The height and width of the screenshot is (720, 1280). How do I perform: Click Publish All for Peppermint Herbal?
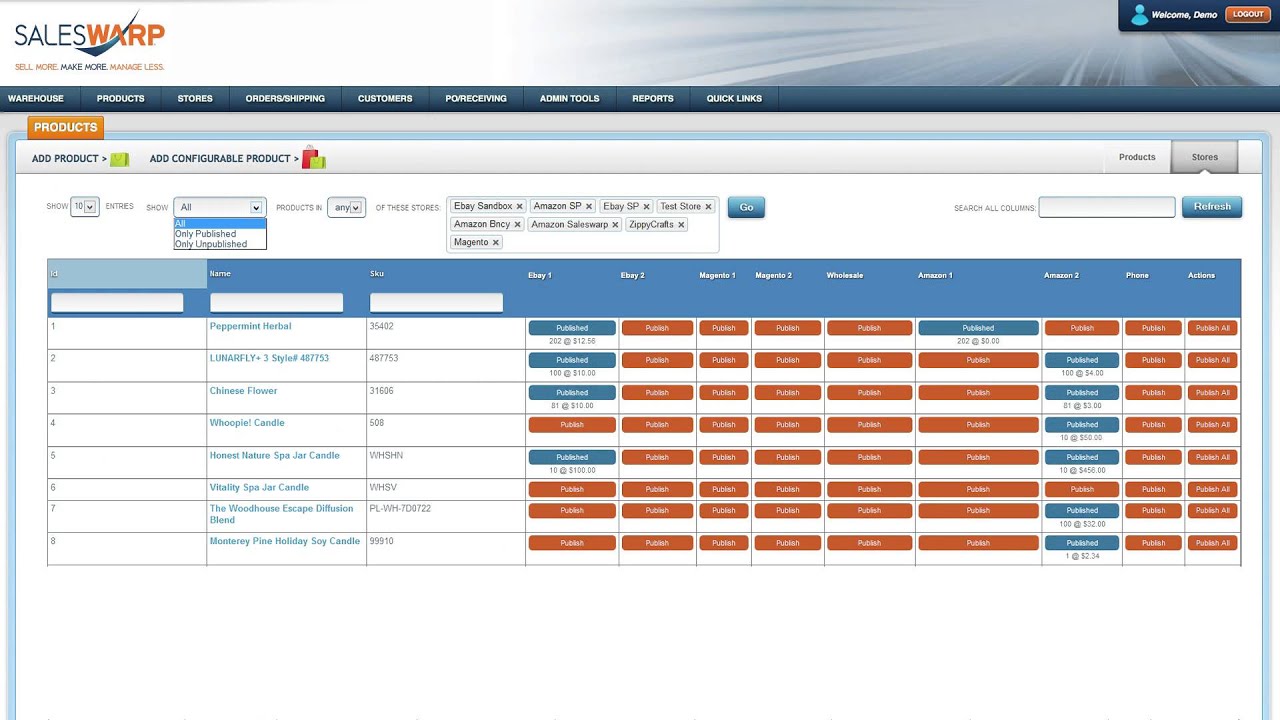[x=1212, y=328]
